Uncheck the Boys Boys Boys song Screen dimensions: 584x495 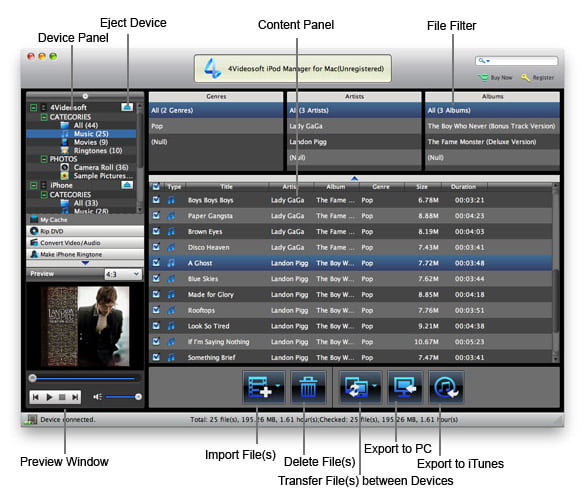(156, 200)
